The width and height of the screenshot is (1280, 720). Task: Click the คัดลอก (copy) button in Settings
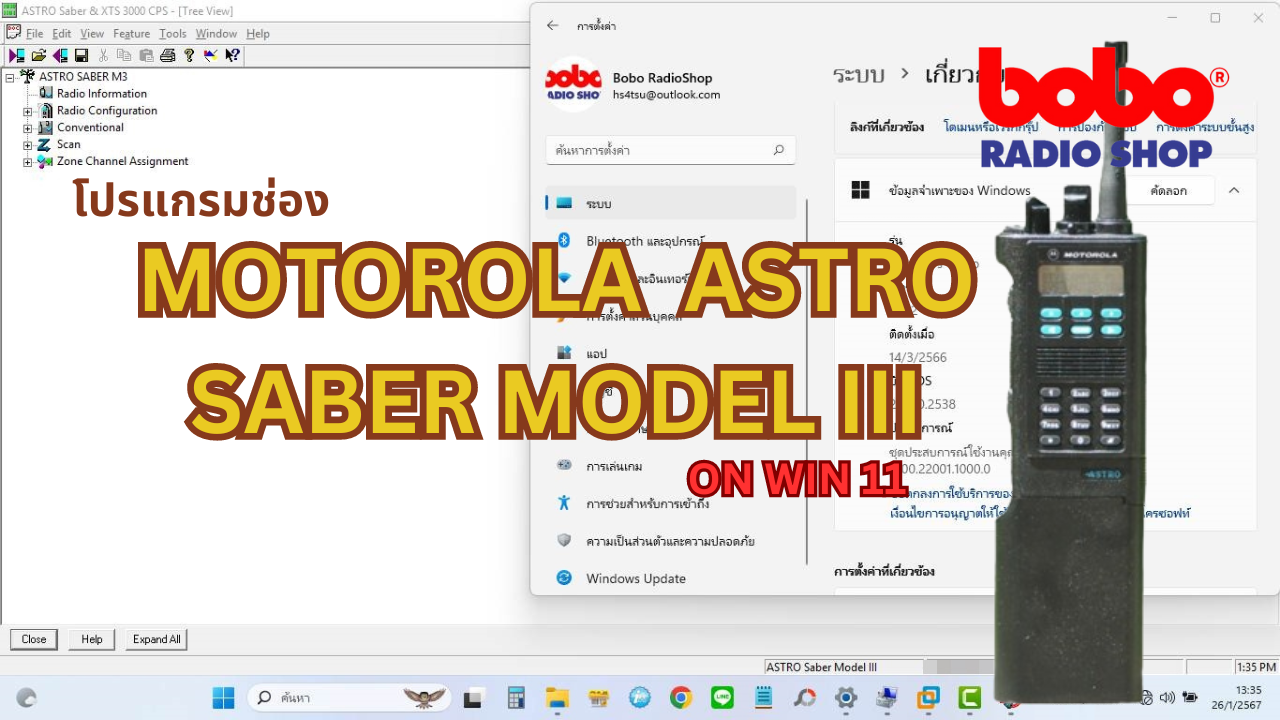pyautogui.click(x=1168, y=190)
